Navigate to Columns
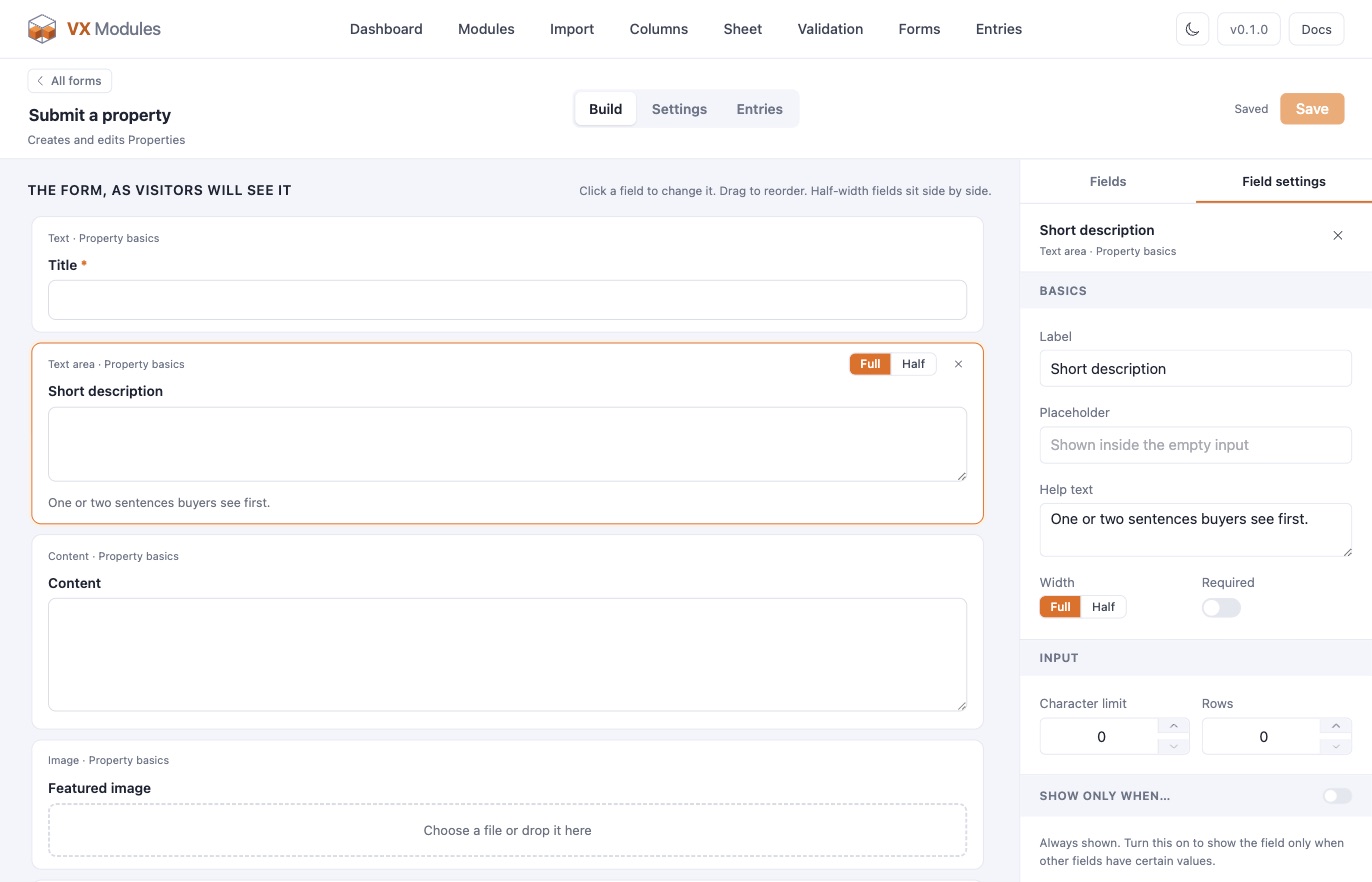The image size is (1372, 882). [659, 29]
